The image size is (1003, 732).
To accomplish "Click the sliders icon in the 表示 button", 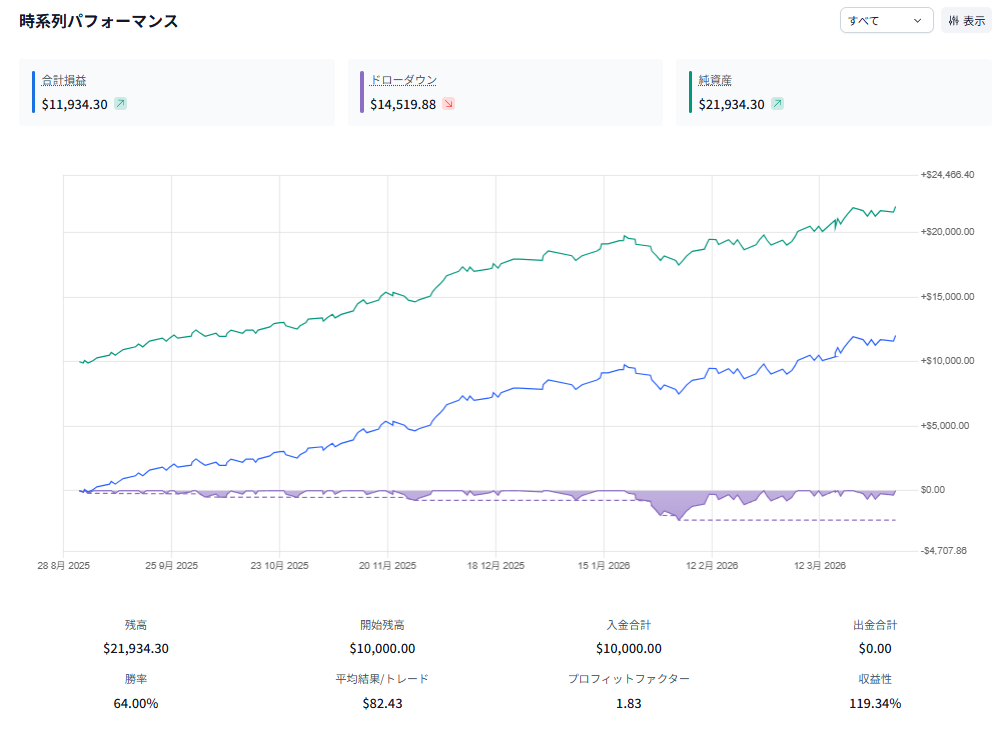I will point(953,21).
